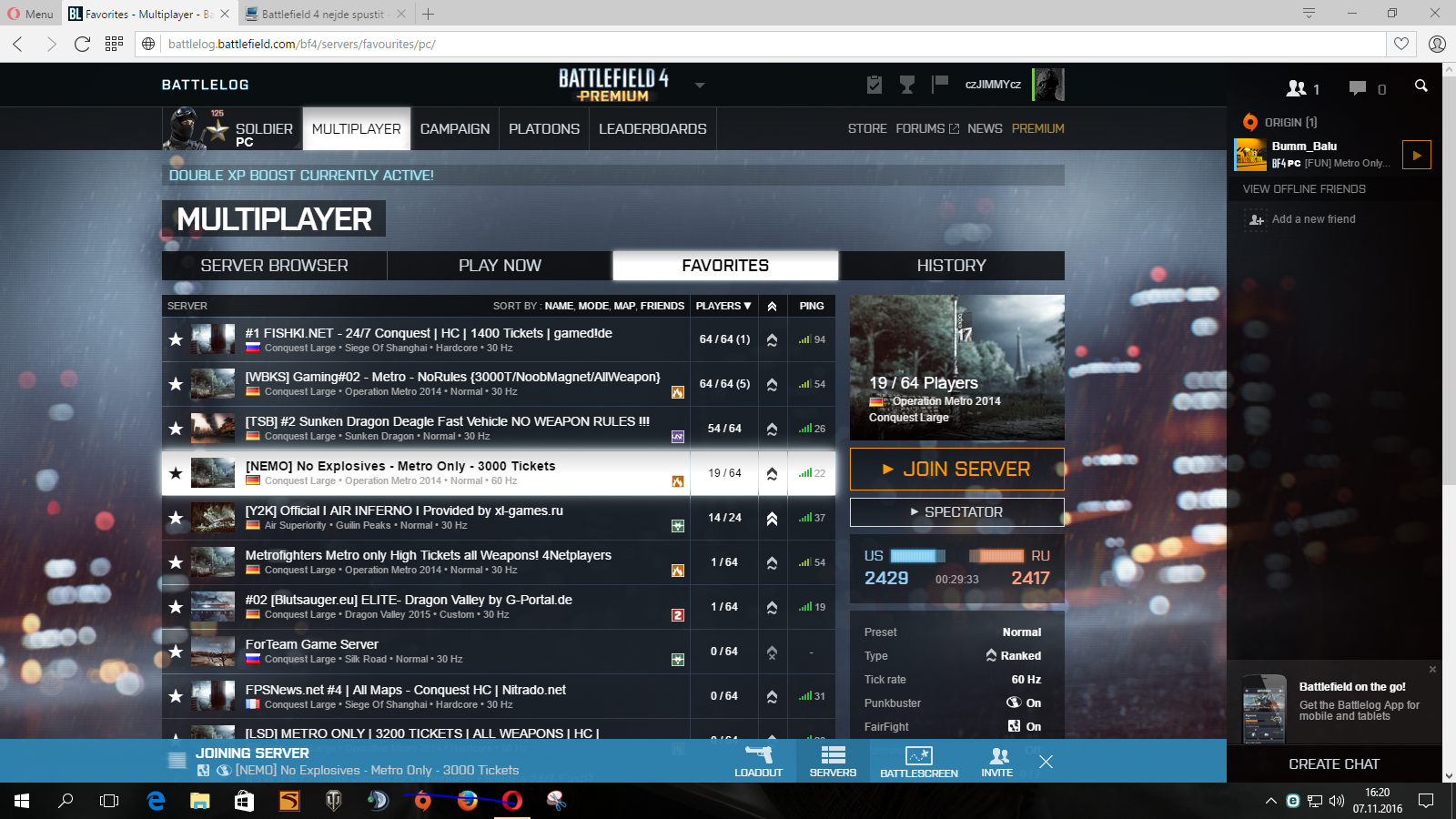The height and width of the screenshot is (819, 1456).
Task: Click the magnifier search icon in friends sidebar
Action: point(1421,86)
